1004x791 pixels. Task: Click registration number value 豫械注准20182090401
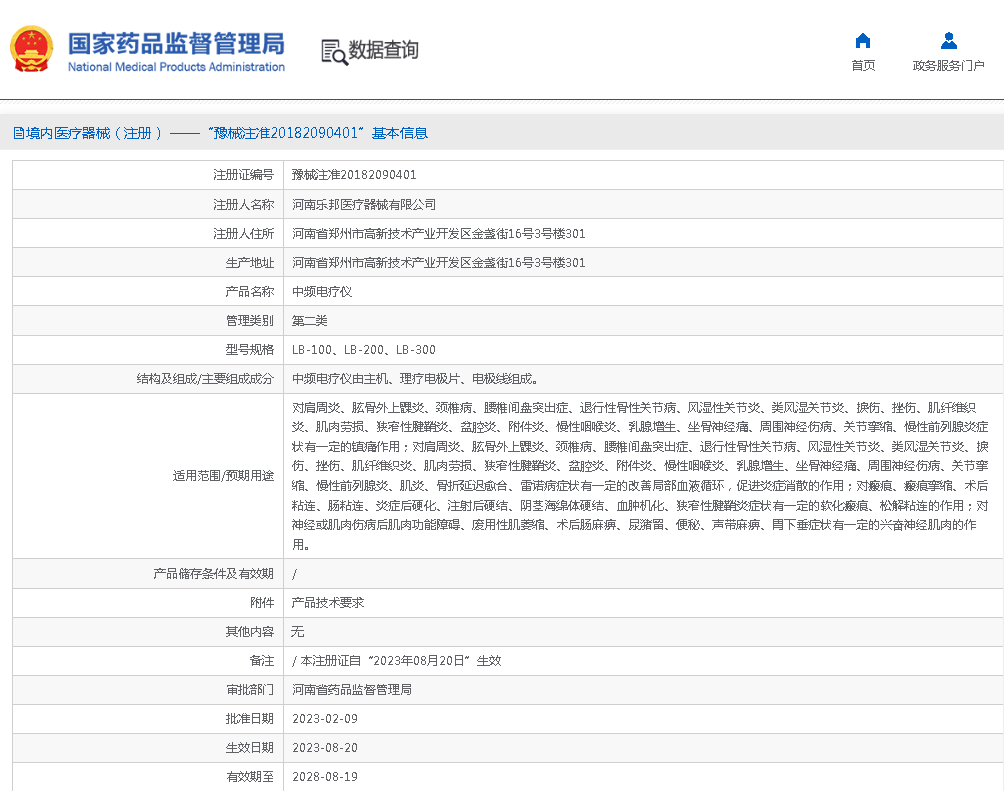pos(354,175)
